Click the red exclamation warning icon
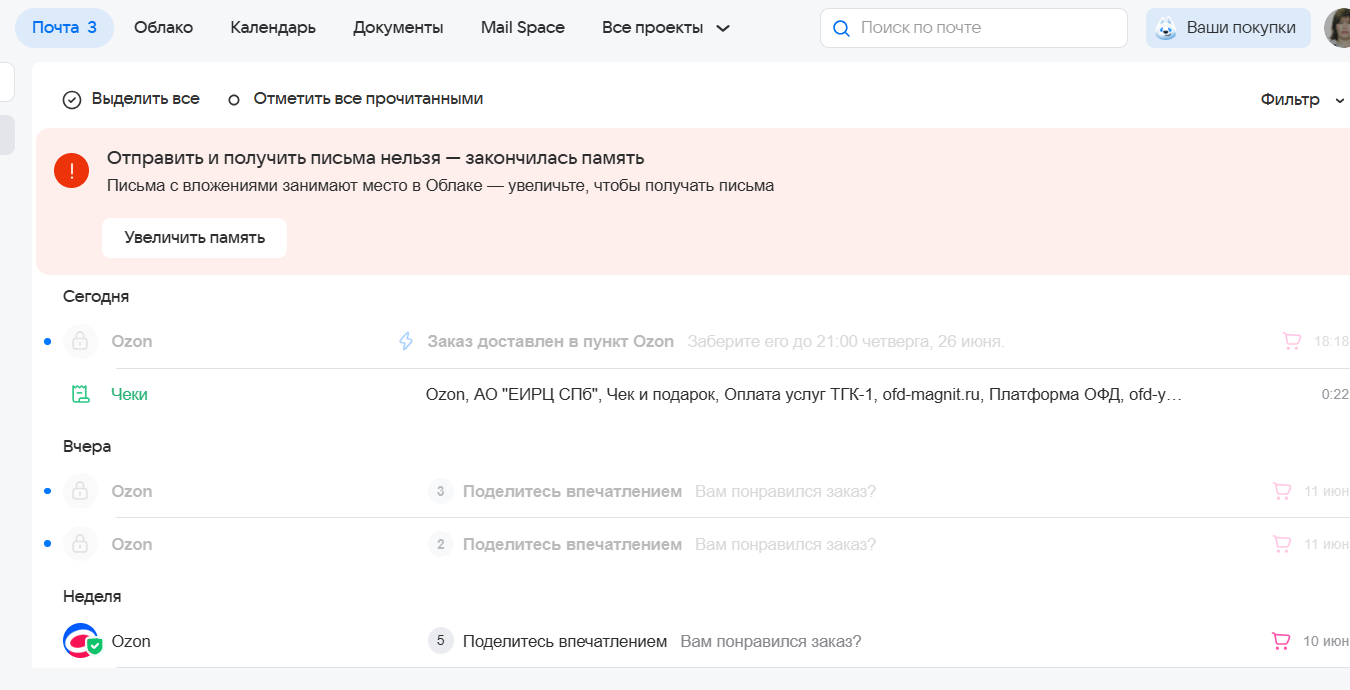The image size is (1350, 690). coord(72,170)
